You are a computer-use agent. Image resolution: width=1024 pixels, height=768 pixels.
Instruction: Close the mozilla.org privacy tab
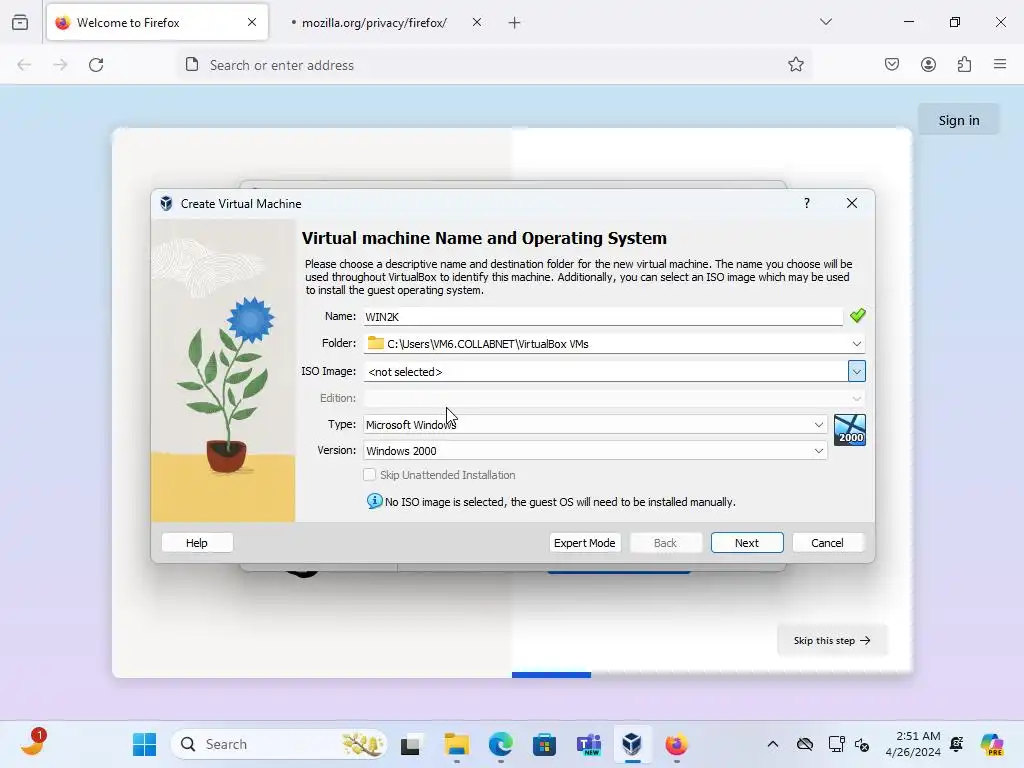point(477,22)
